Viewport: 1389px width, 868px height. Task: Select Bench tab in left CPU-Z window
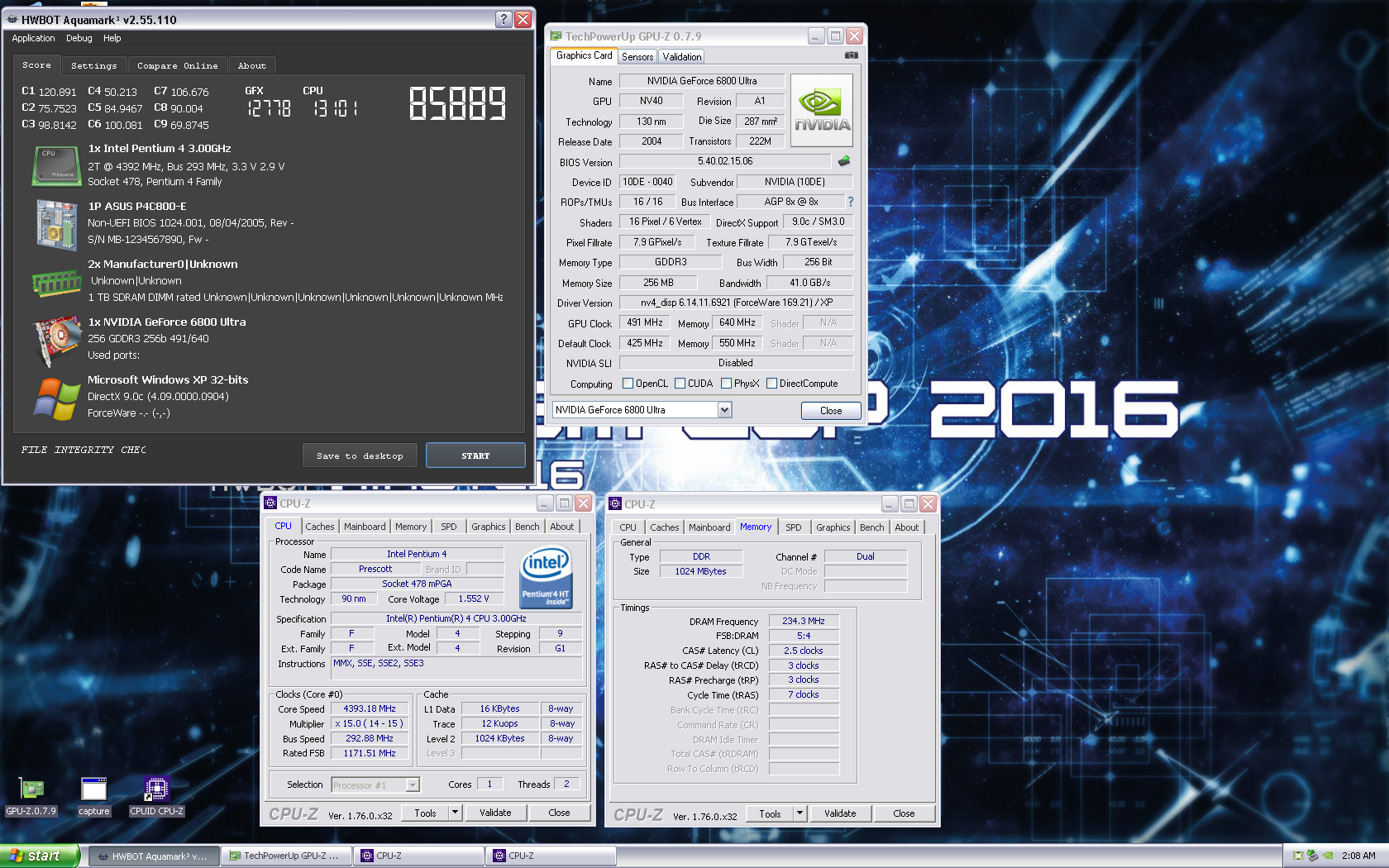tap(527, 527)
